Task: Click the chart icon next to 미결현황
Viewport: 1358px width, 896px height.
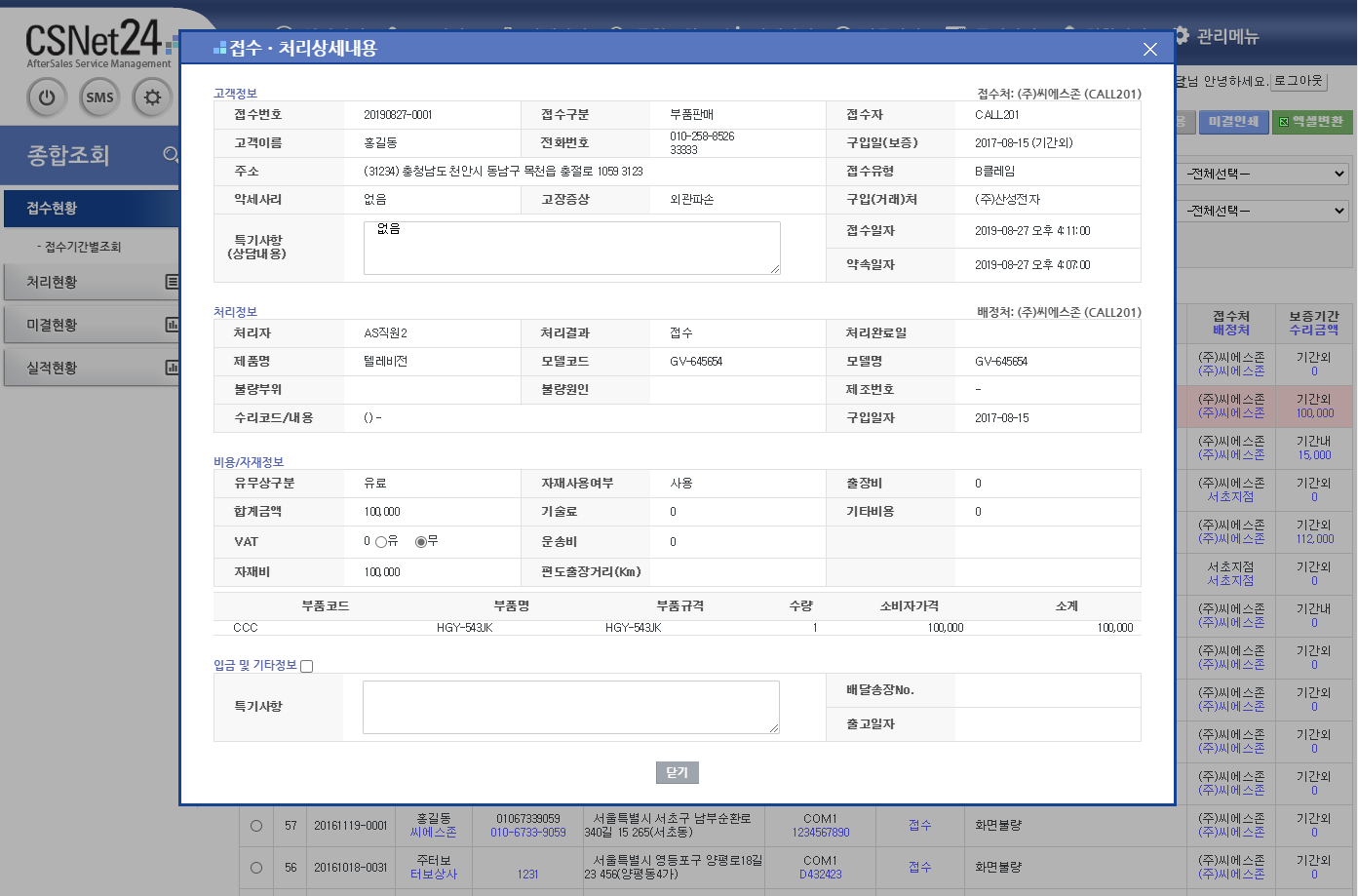Action: click(x=172, y=325)
